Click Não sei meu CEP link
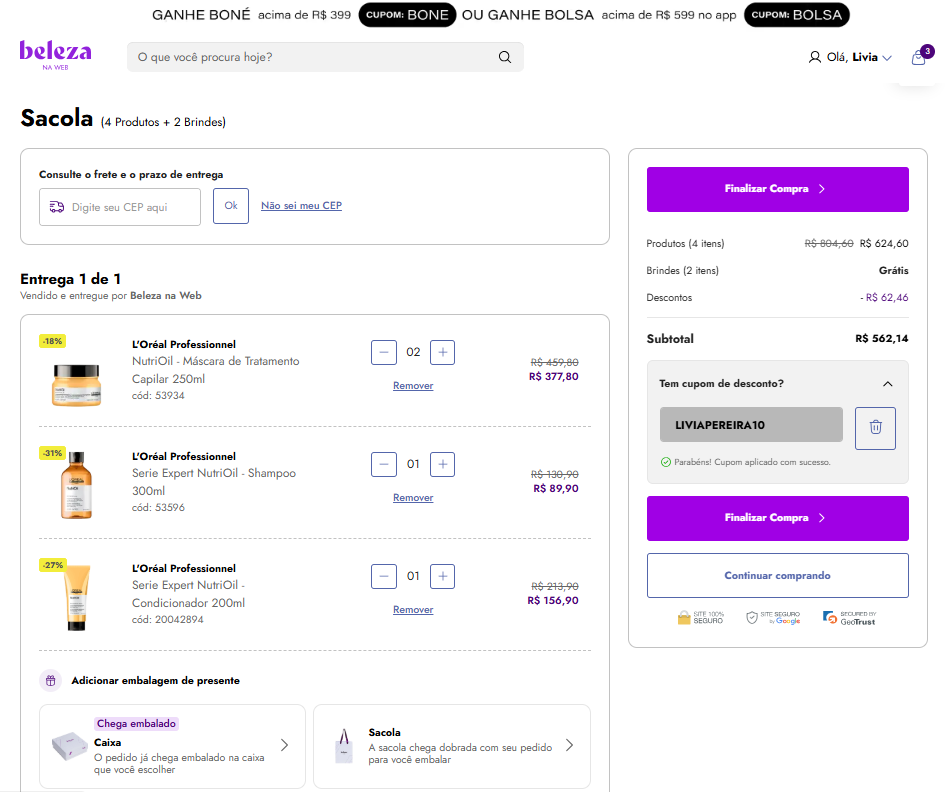The width and height of the screenshot is (948, 792). coord(301,206)
